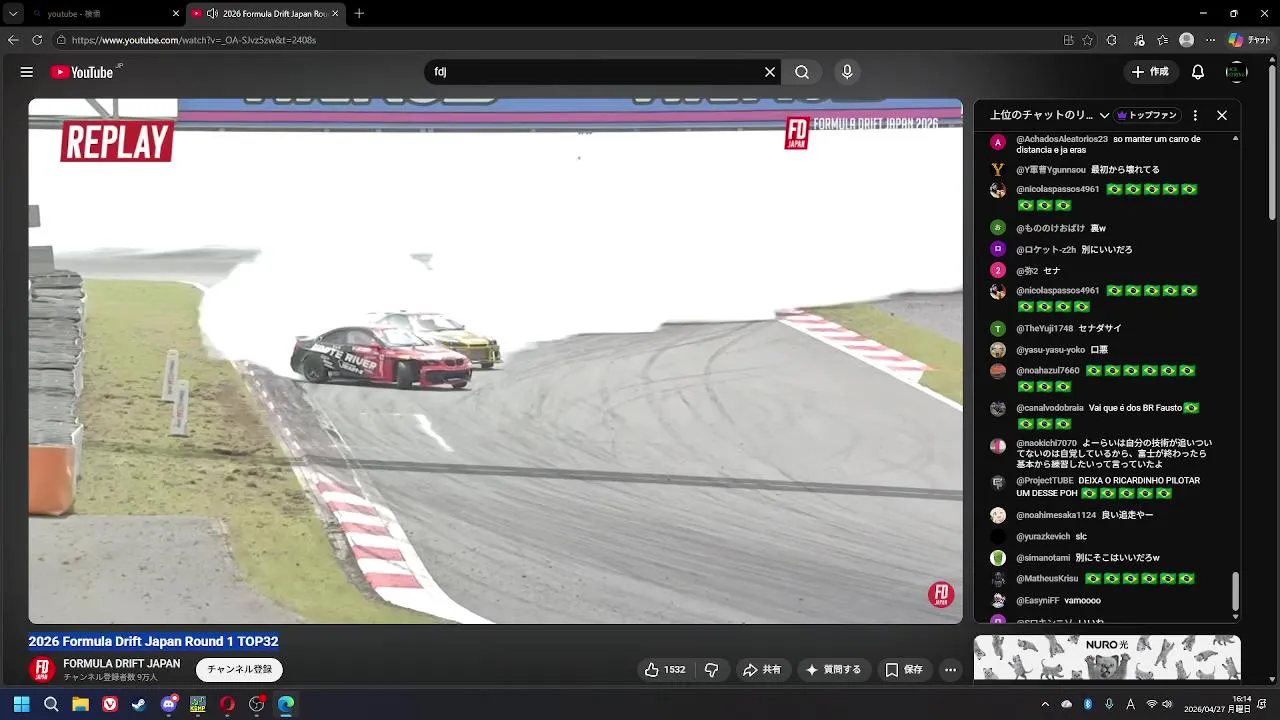Open Steam from taskbar
The image size is (1280, 720).
coord(138,704)
